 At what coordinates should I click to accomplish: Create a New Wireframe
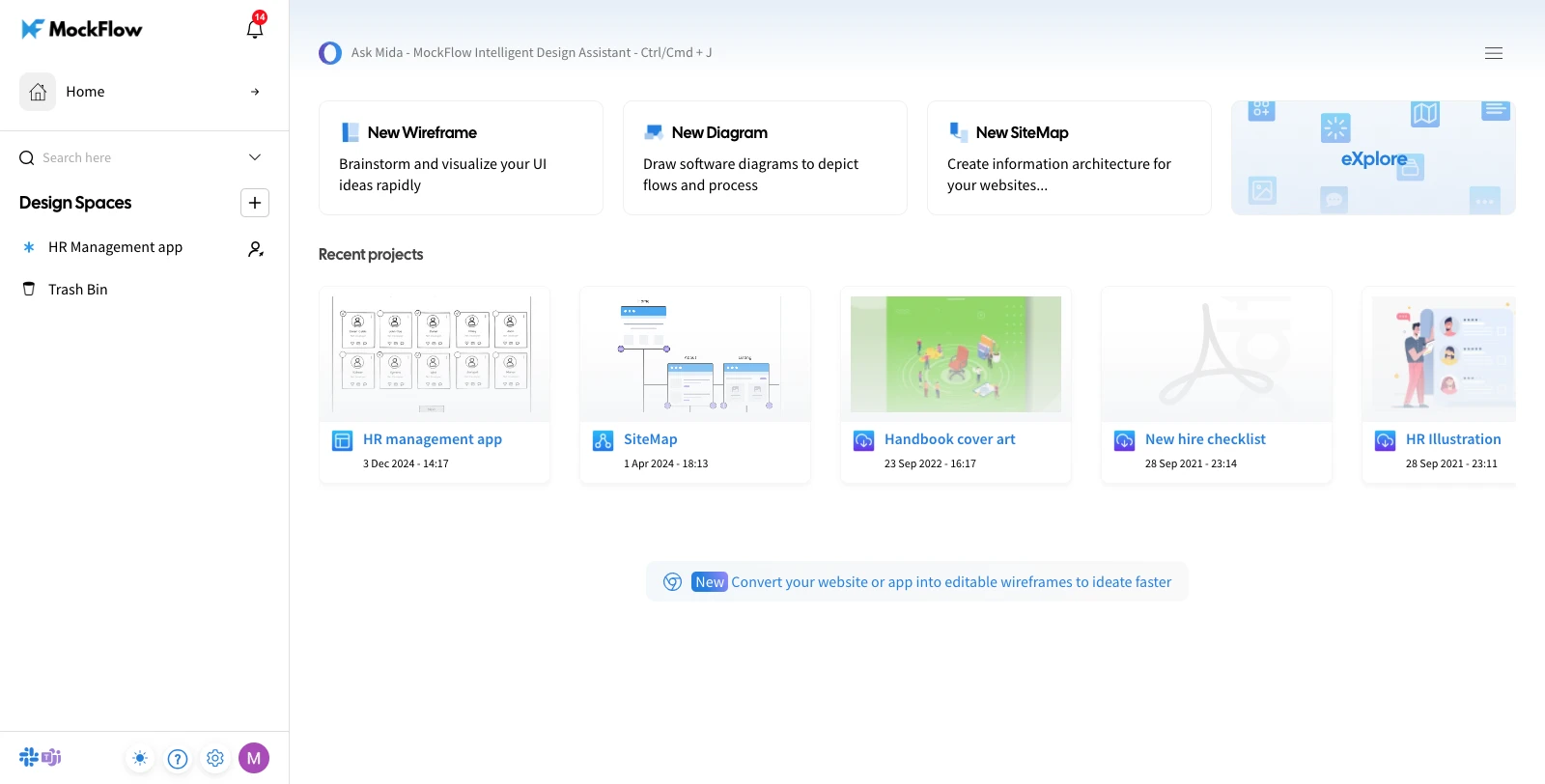point(461,157)
